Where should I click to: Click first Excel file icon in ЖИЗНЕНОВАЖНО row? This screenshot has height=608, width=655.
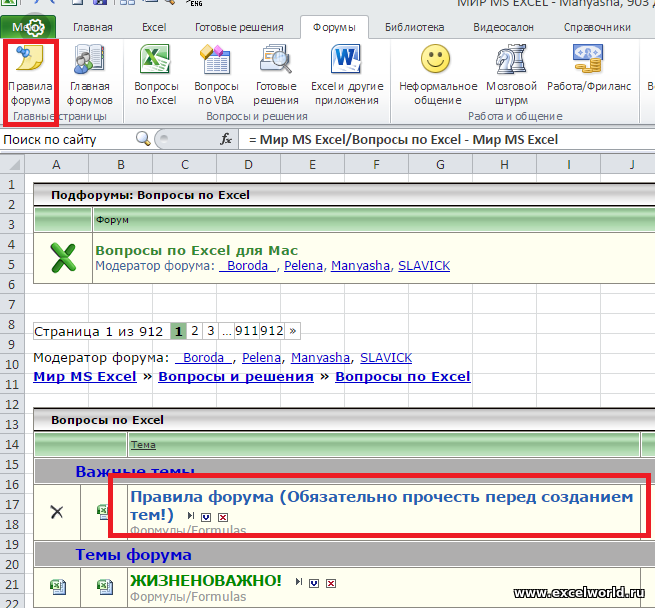[x=58, y=587]
